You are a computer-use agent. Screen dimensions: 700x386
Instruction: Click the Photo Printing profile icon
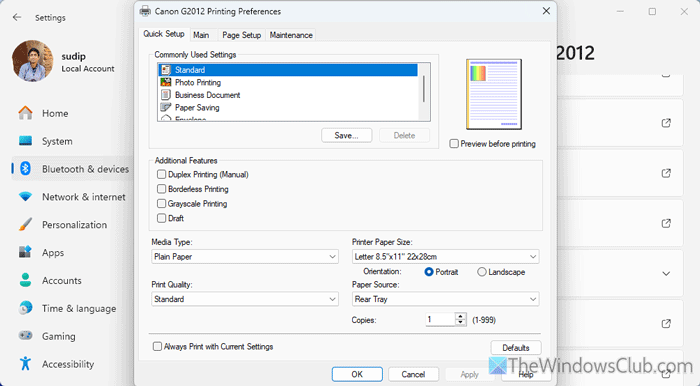pos(166,83)
